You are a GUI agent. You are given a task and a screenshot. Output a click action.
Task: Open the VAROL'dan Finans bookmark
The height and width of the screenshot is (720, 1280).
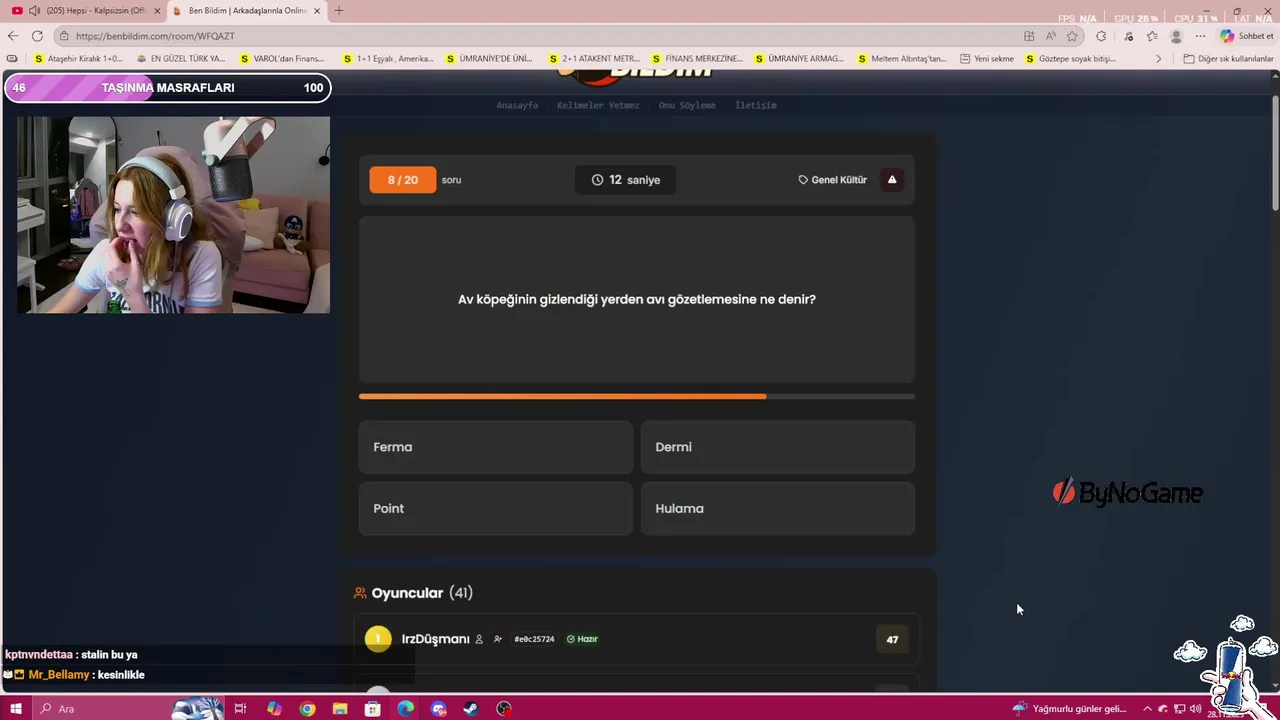pos(282,59)
